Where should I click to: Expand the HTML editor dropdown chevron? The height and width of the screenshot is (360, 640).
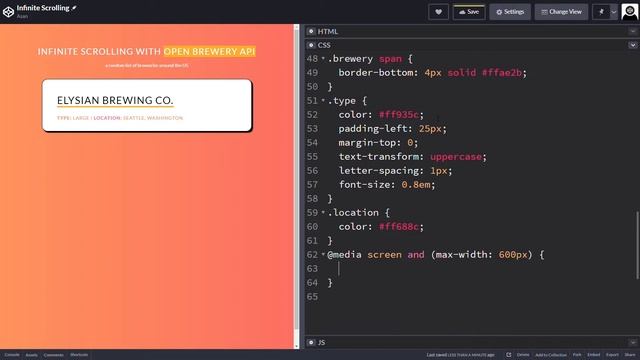tap(633, 31)
